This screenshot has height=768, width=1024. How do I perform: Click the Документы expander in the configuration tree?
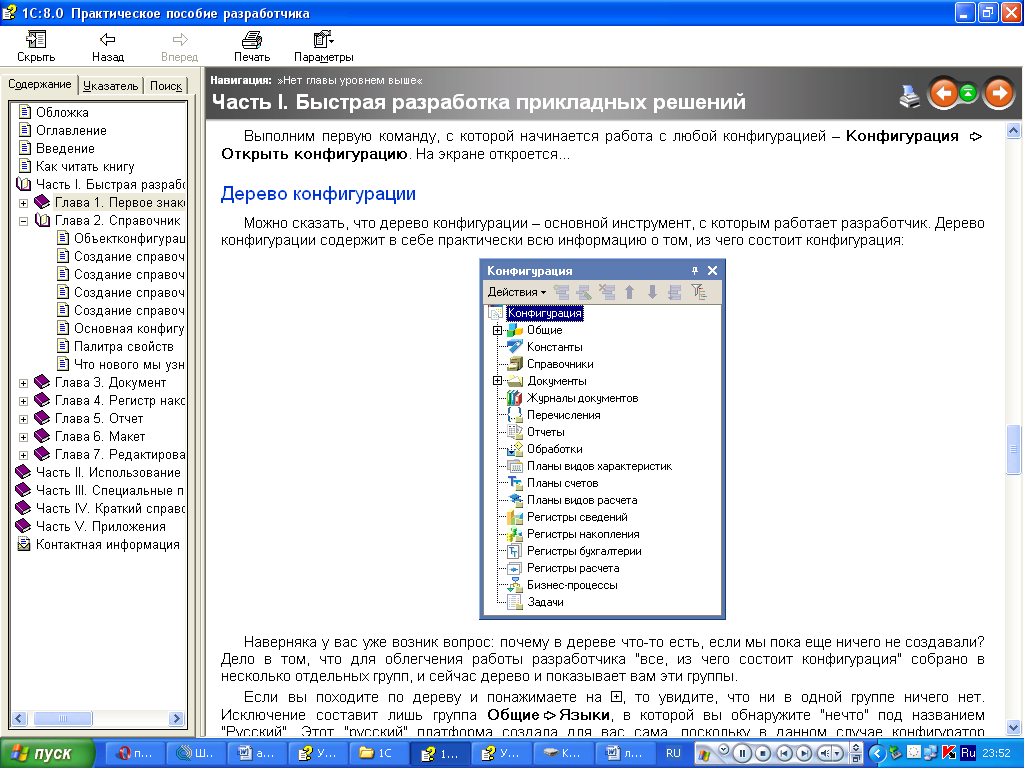(497, 381)
